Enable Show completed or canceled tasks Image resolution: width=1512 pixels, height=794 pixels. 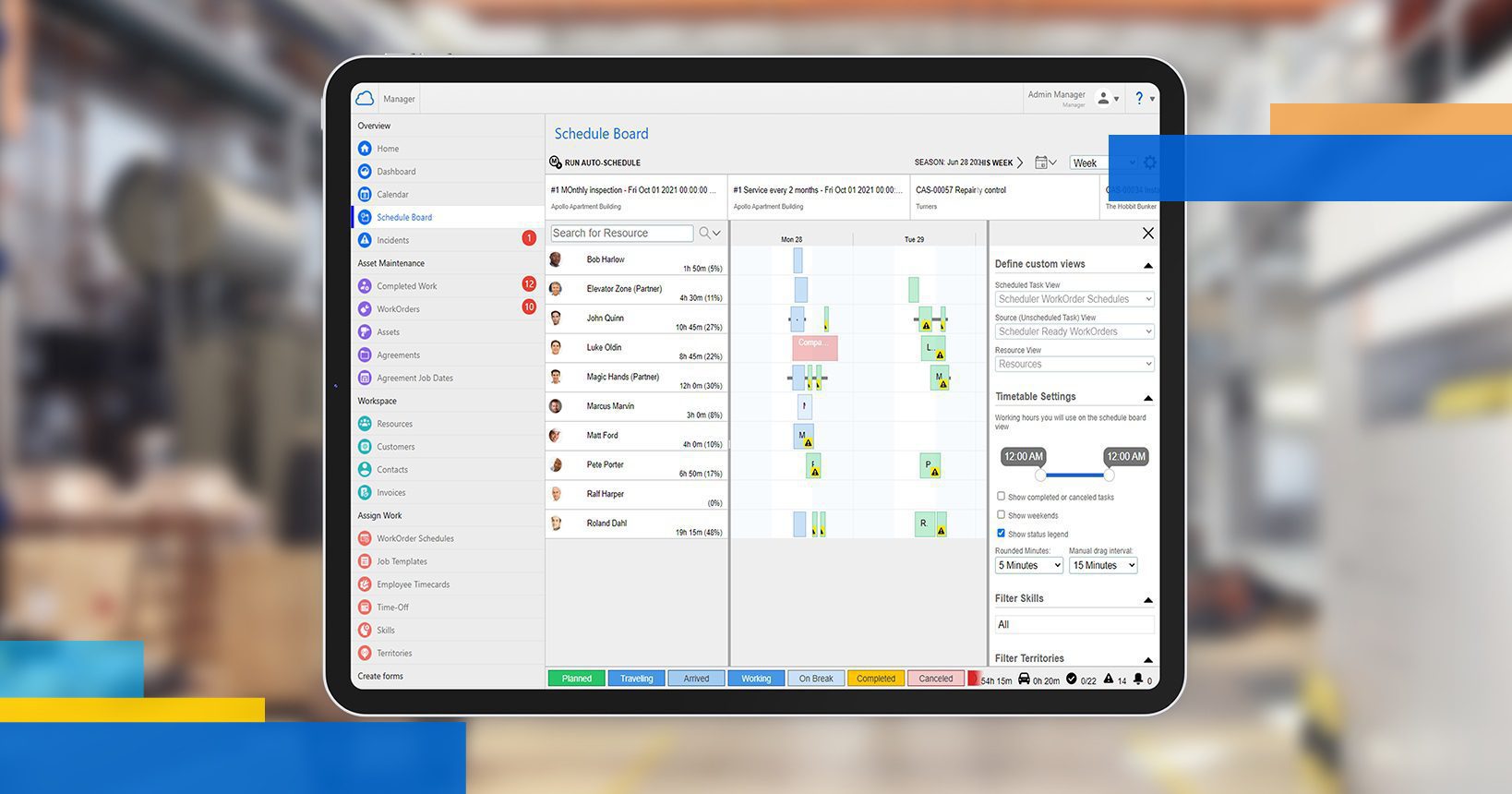(x=1001, y=497)
